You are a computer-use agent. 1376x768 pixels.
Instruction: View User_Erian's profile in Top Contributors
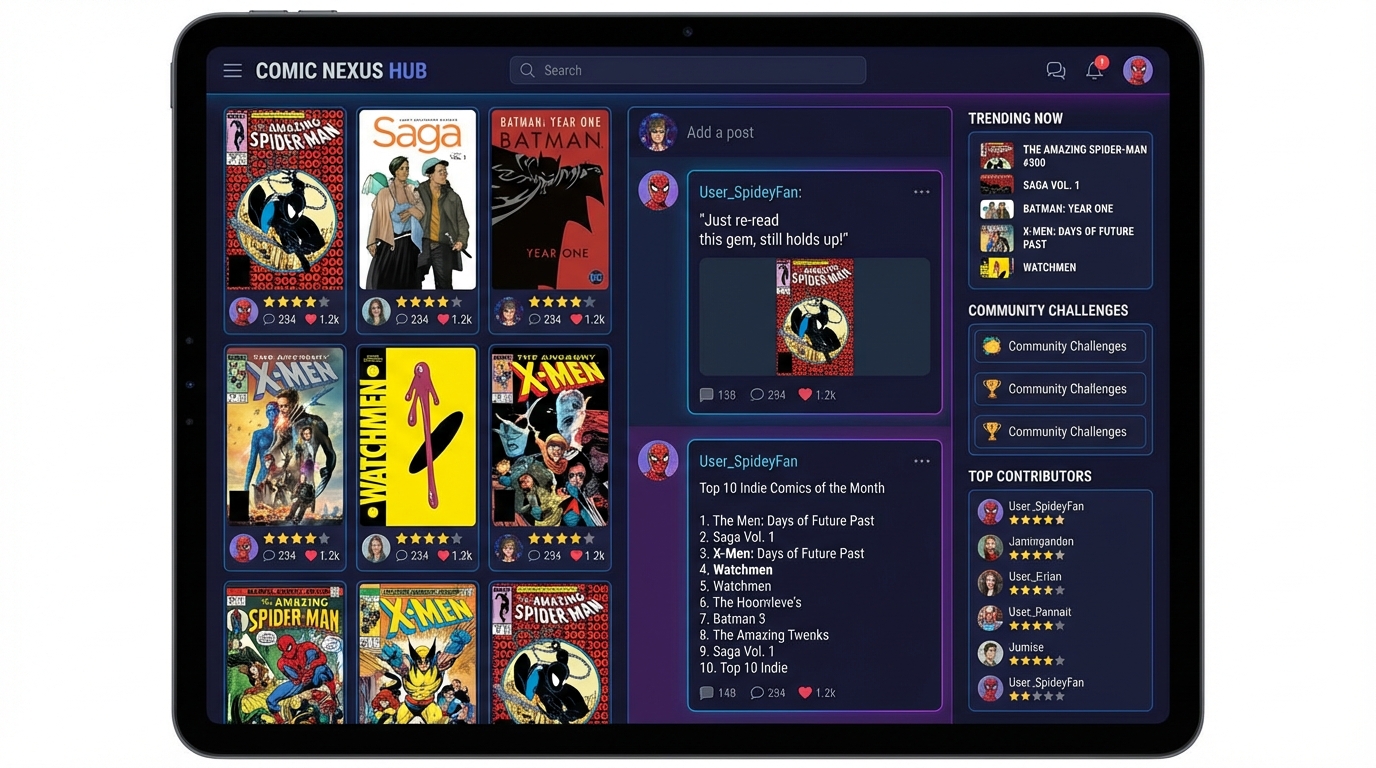click(x=1035, y=577)
